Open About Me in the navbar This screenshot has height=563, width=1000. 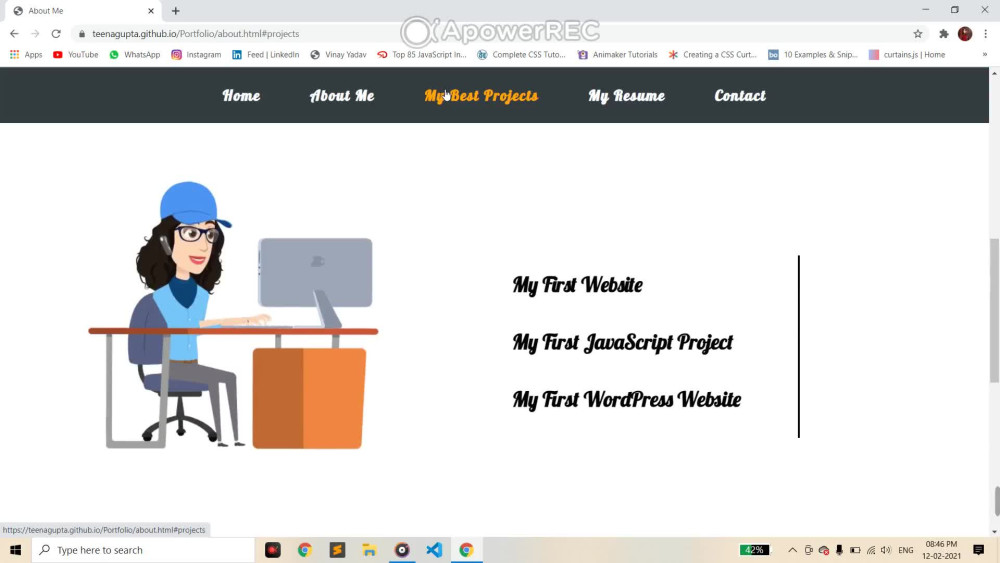(342, 96)
